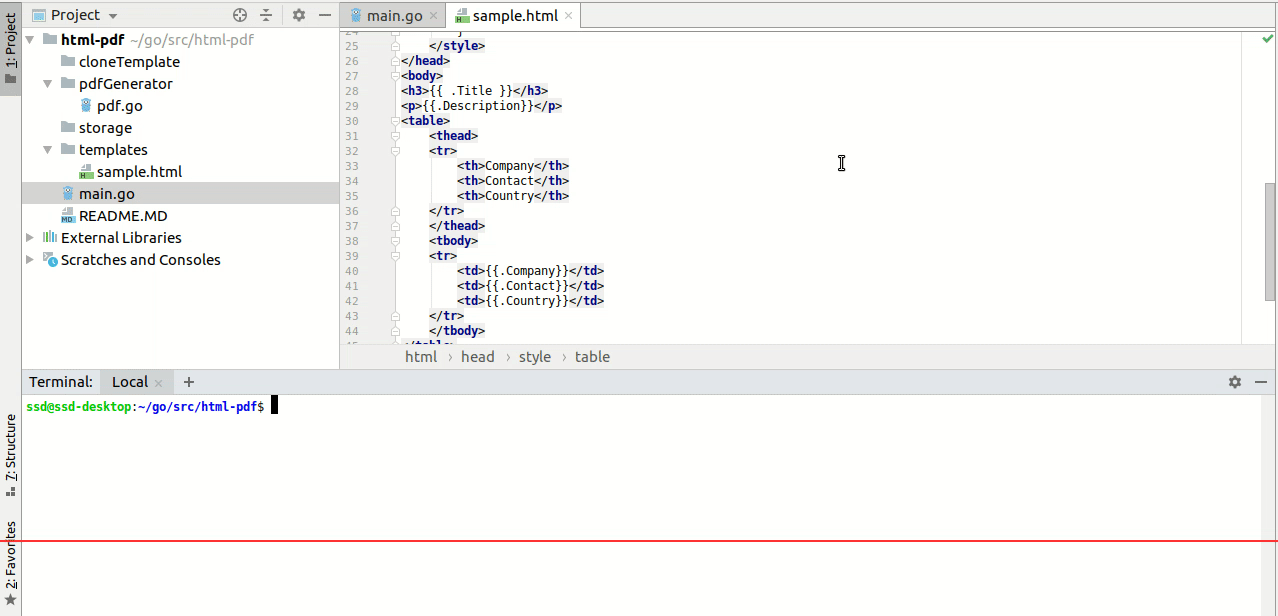Add a new terminal session tab
The height and width of the screenshot is (616, 1278).
click(189, 382)
